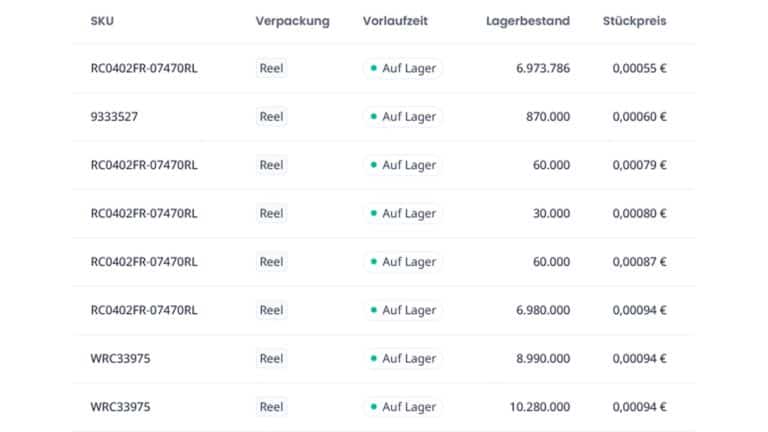Select the stock value 6.973.786
The width and height of the screenshot is (768, 432).
coord(543,68)
